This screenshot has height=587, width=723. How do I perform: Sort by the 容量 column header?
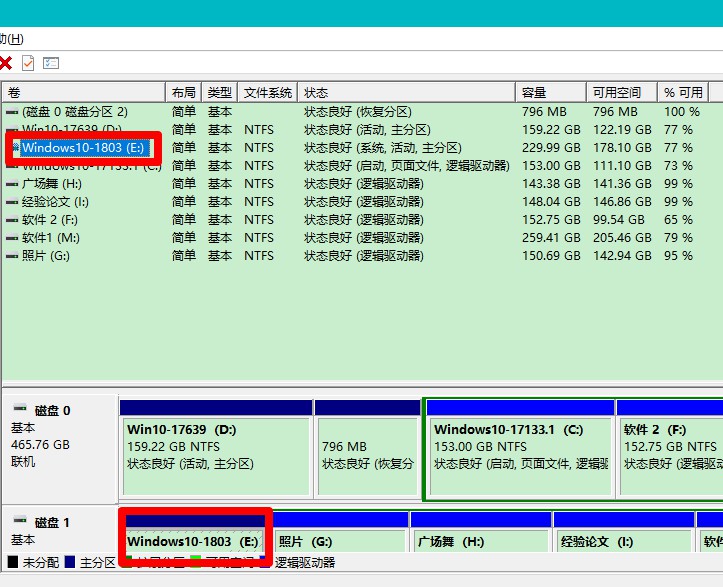tap(550, 92)
